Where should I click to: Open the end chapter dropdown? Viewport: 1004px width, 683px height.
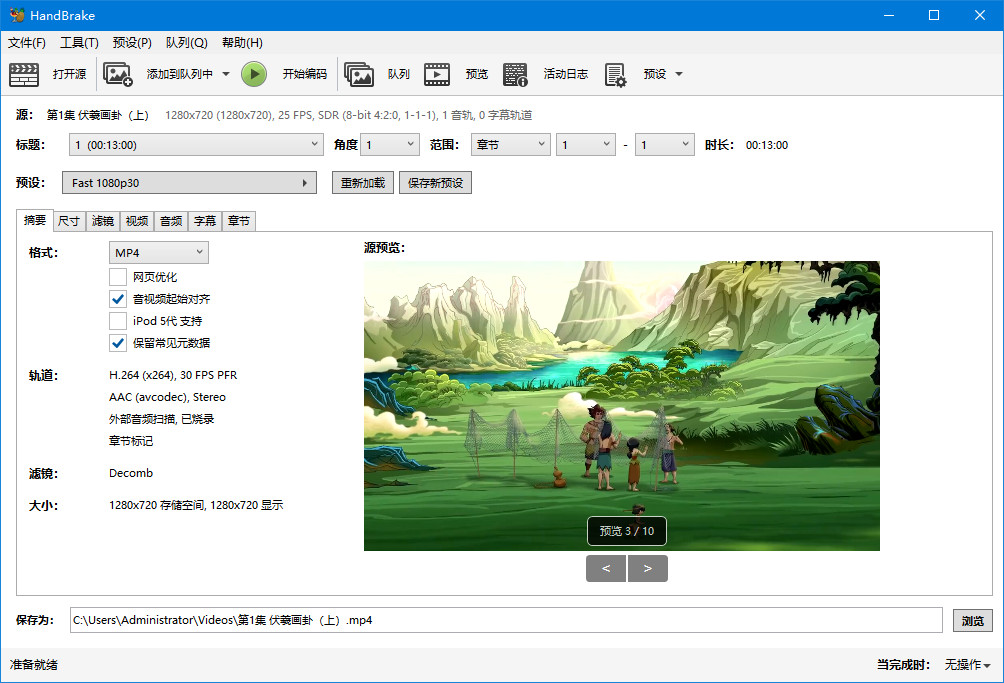click(x=665, y=145)
